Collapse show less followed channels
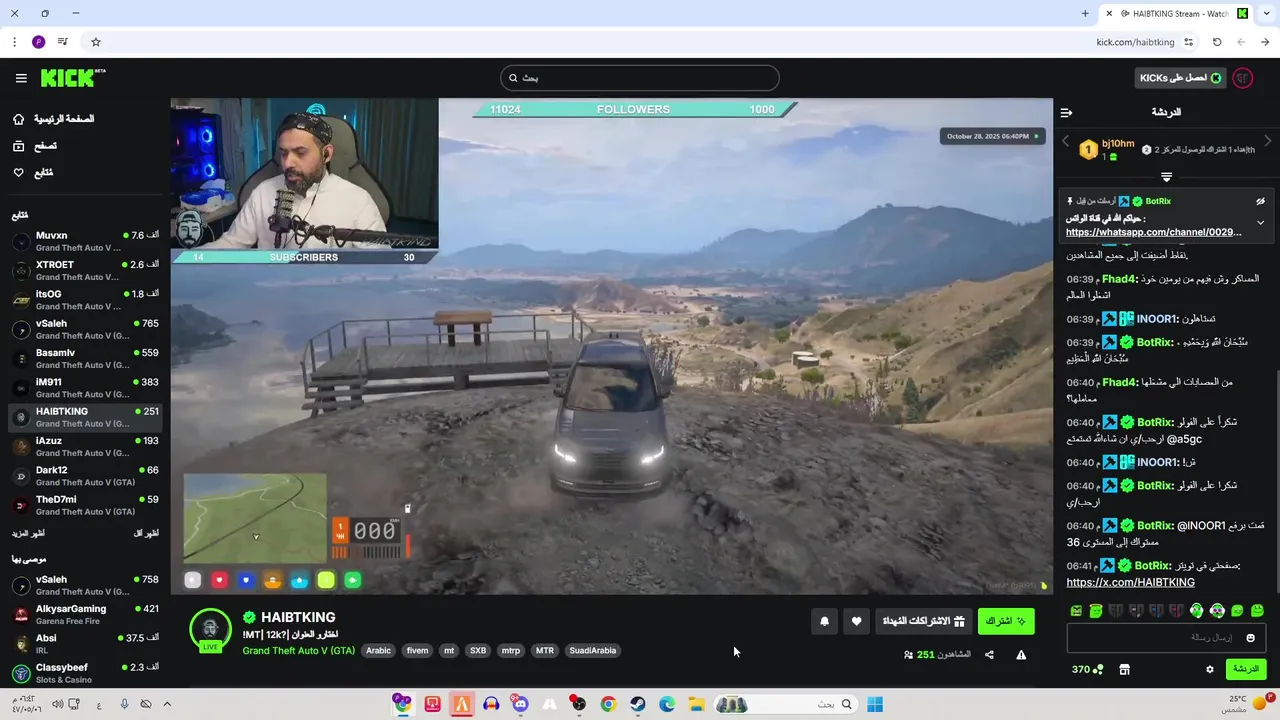The height and width of the screenshot is (720, 1280). (x=146, y=534)
